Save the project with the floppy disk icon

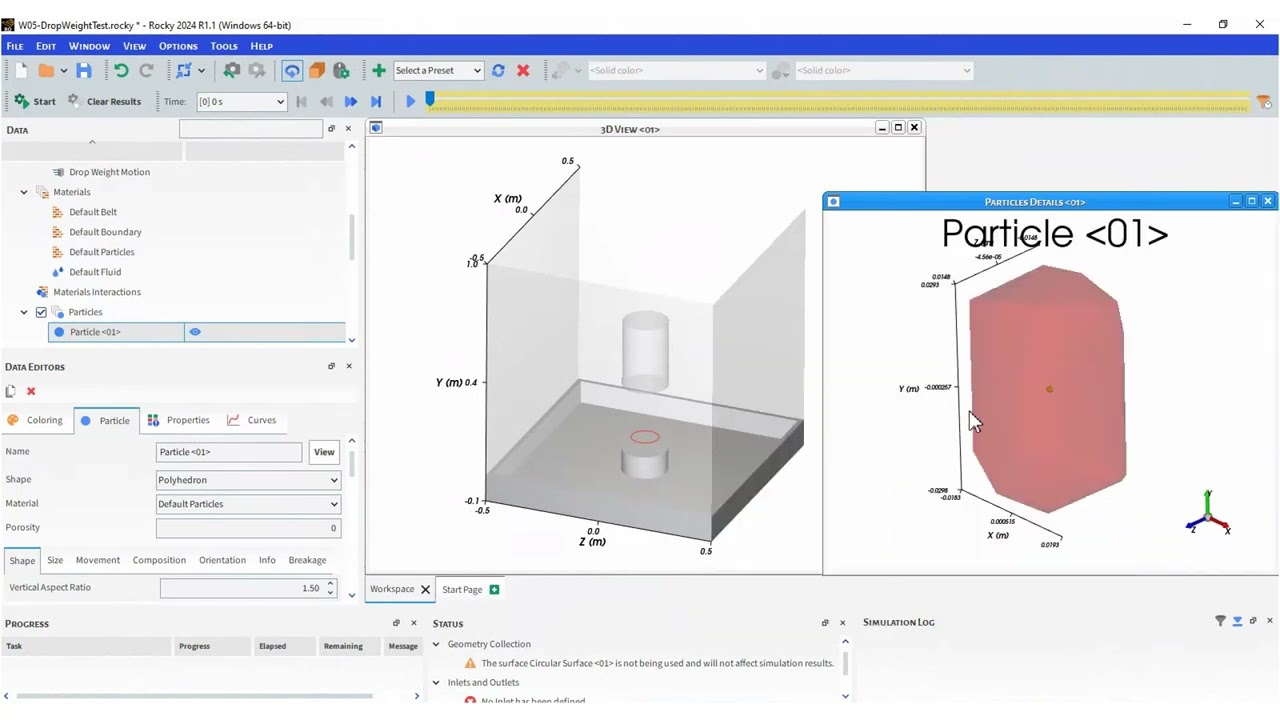[x=84, y=70]
